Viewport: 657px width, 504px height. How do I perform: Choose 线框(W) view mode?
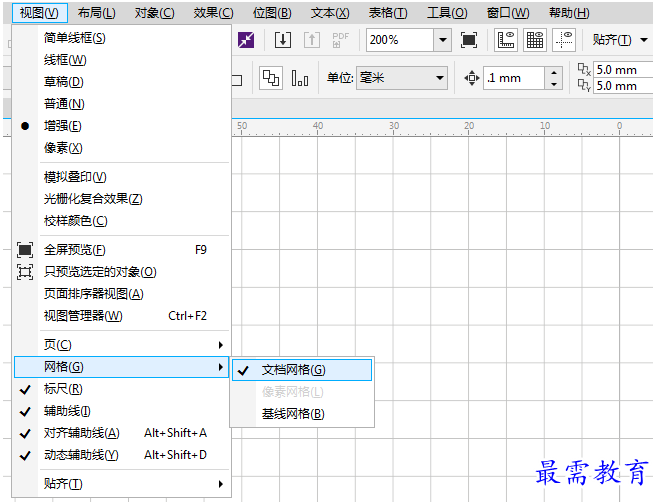pyautogui.click(x=122, y=60)
